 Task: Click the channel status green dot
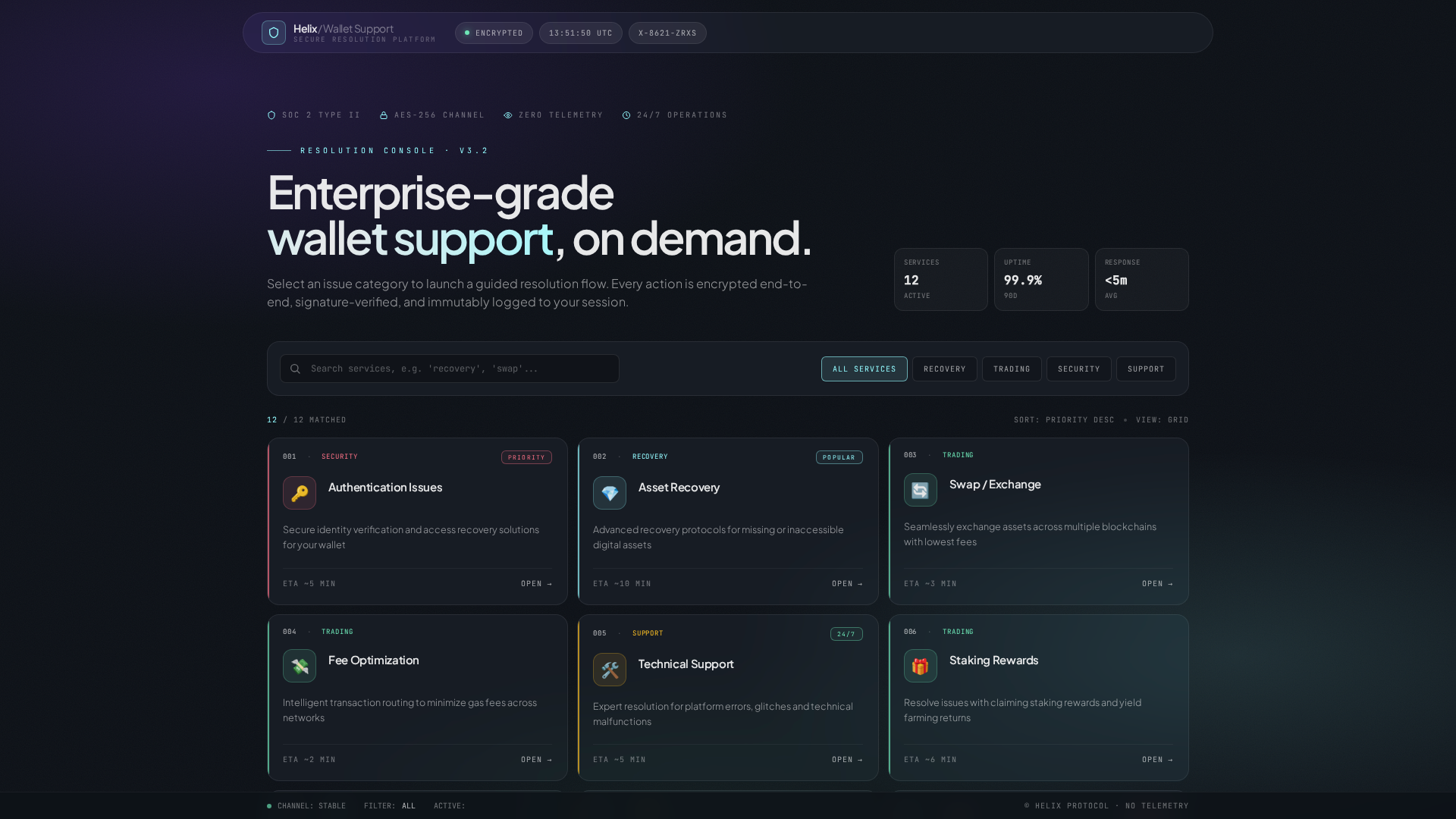point(269,806)
